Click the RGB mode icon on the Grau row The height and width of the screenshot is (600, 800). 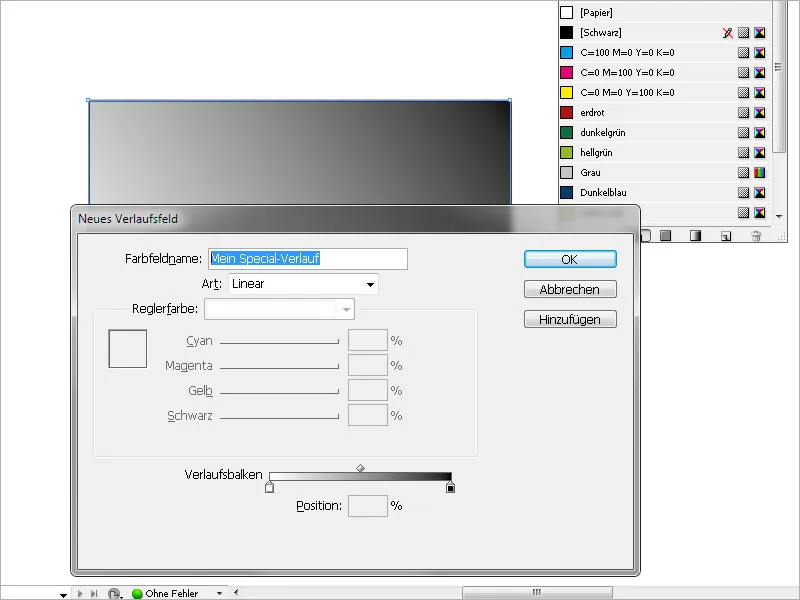pos(760,172)
